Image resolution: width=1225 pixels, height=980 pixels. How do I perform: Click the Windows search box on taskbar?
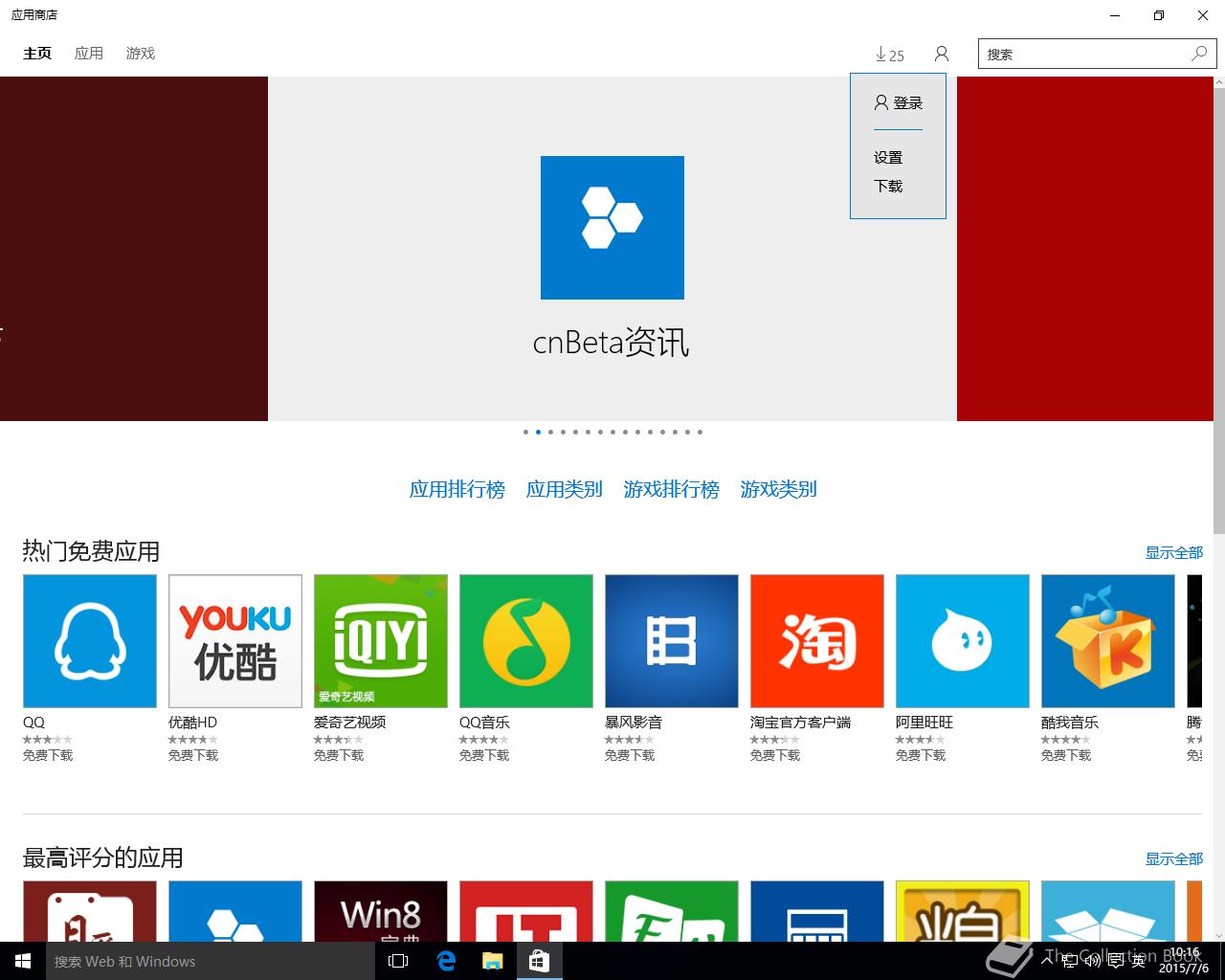tap(209, 961)
